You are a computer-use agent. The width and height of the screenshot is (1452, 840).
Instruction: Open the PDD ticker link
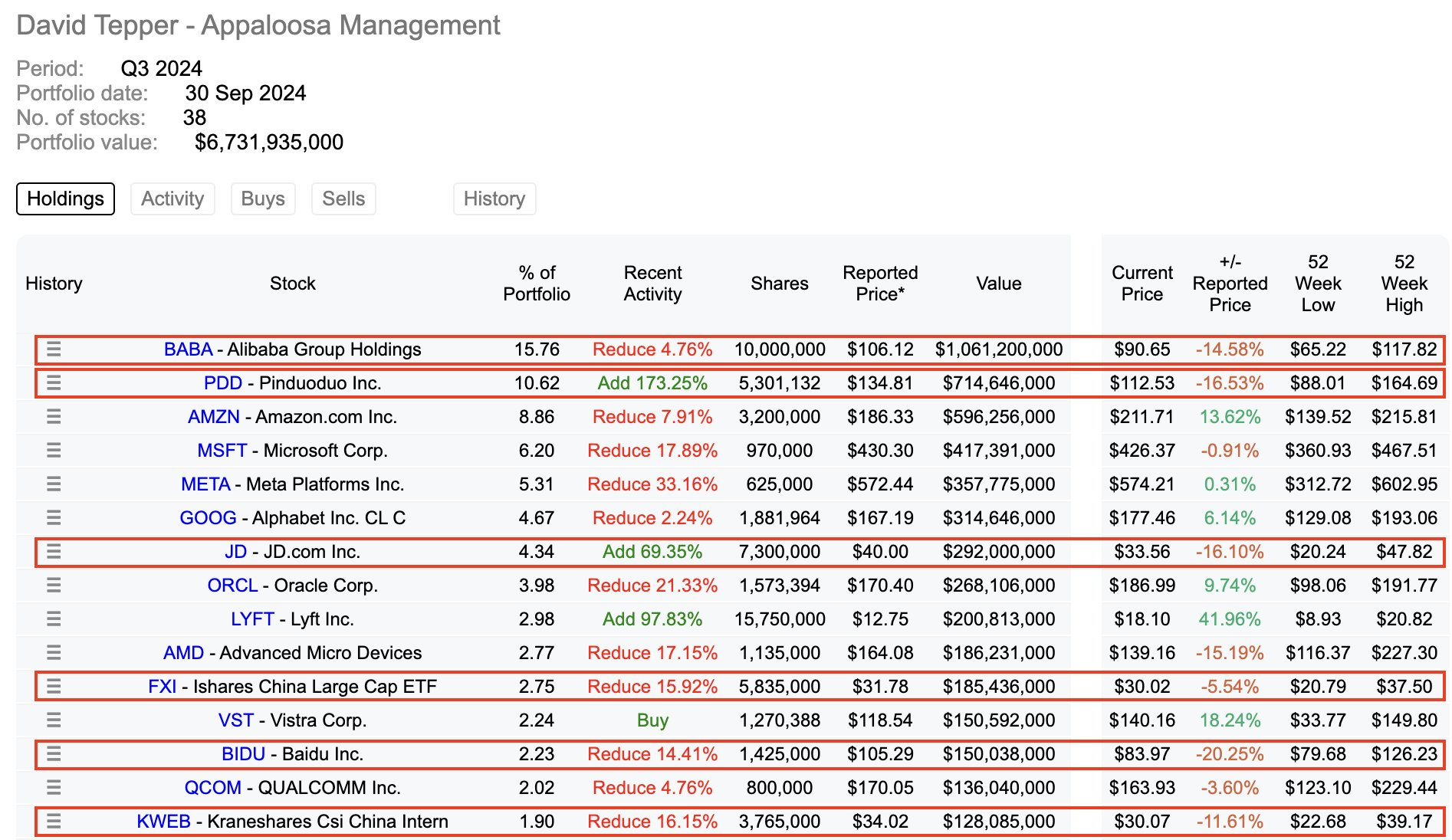[223, 383]
